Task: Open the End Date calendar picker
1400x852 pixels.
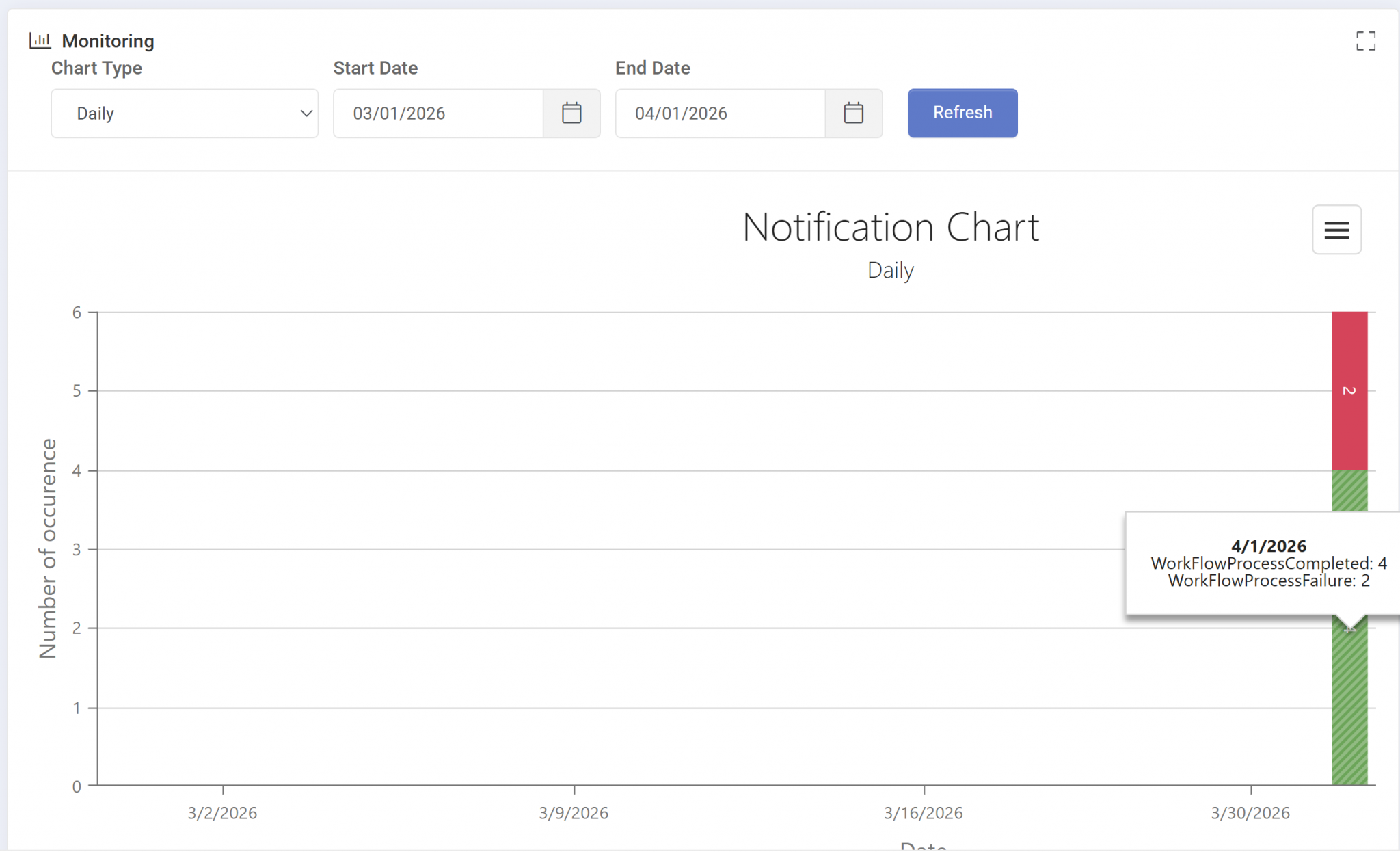Action: click(853, 113)
